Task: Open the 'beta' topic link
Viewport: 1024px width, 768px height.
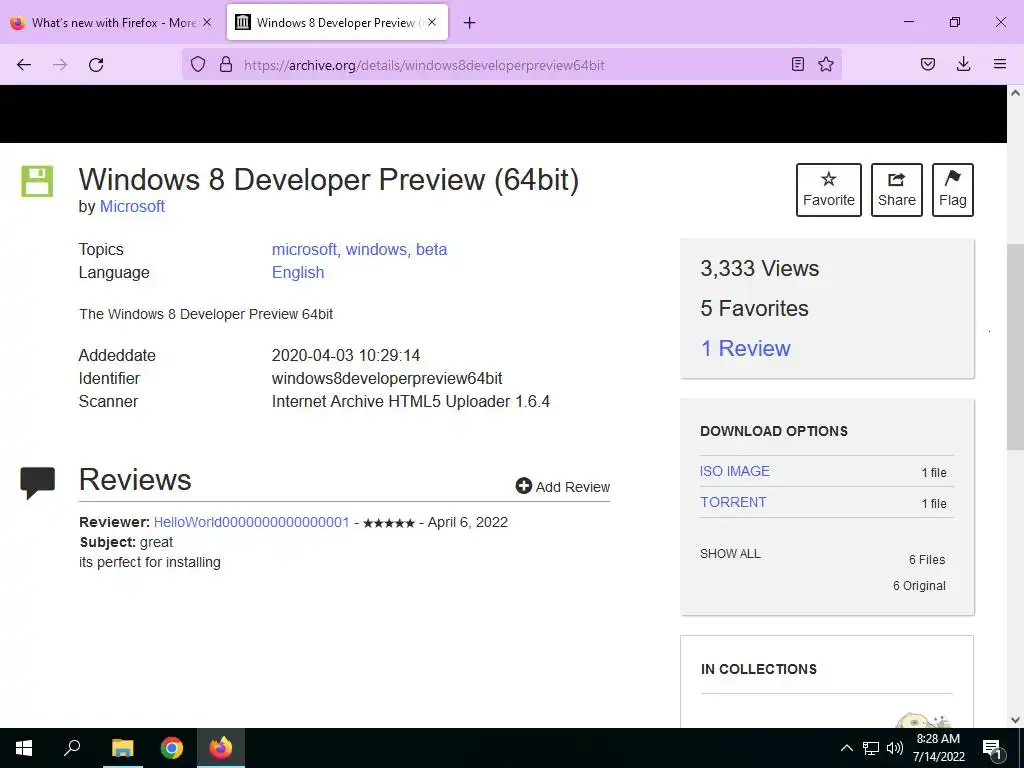Action: click(432, 249)
